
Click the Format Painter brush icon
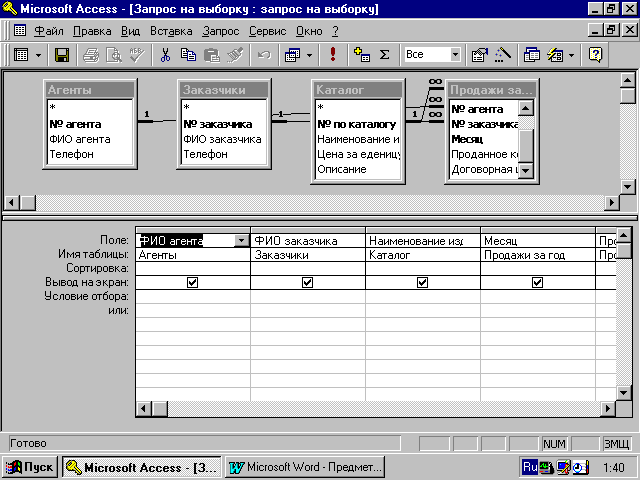(x=236, y=55)
